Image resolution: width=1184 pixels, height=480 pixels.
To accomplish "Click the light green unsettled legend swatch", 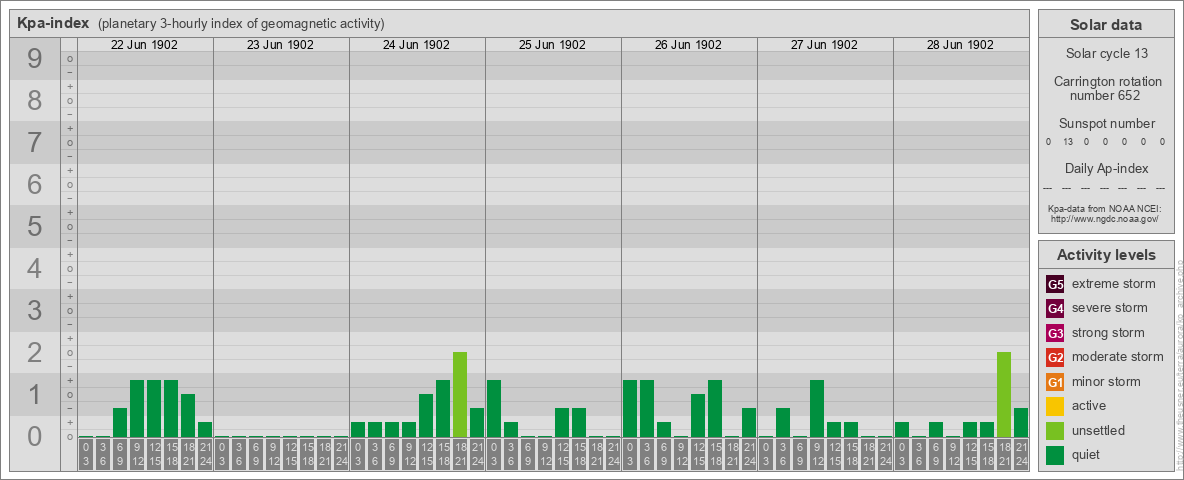I will [x=1056, y=430].
